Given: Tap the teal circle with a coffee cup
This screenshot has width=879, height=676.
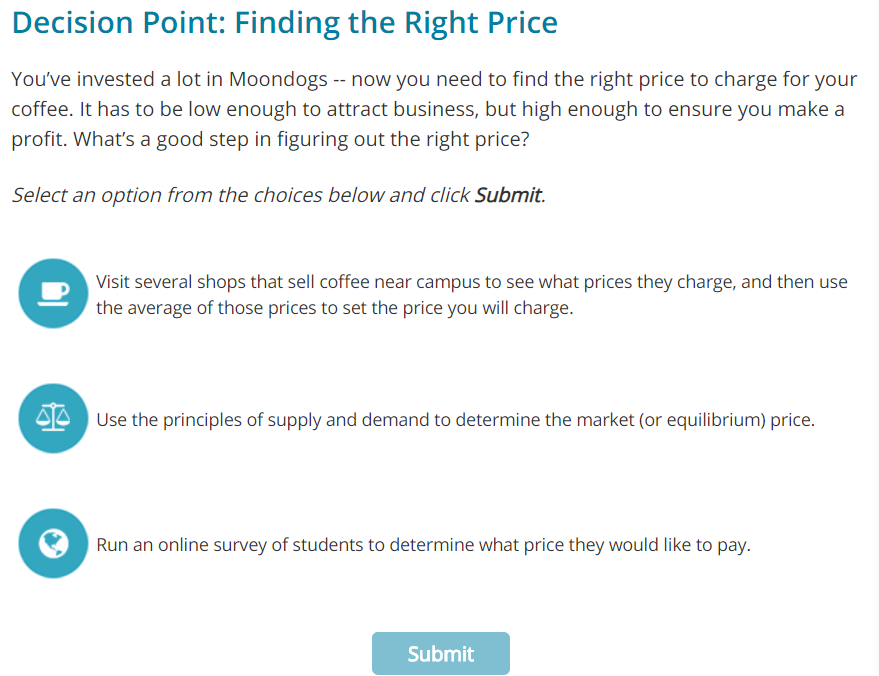Looking at the screenshot, I should (52, 293).
